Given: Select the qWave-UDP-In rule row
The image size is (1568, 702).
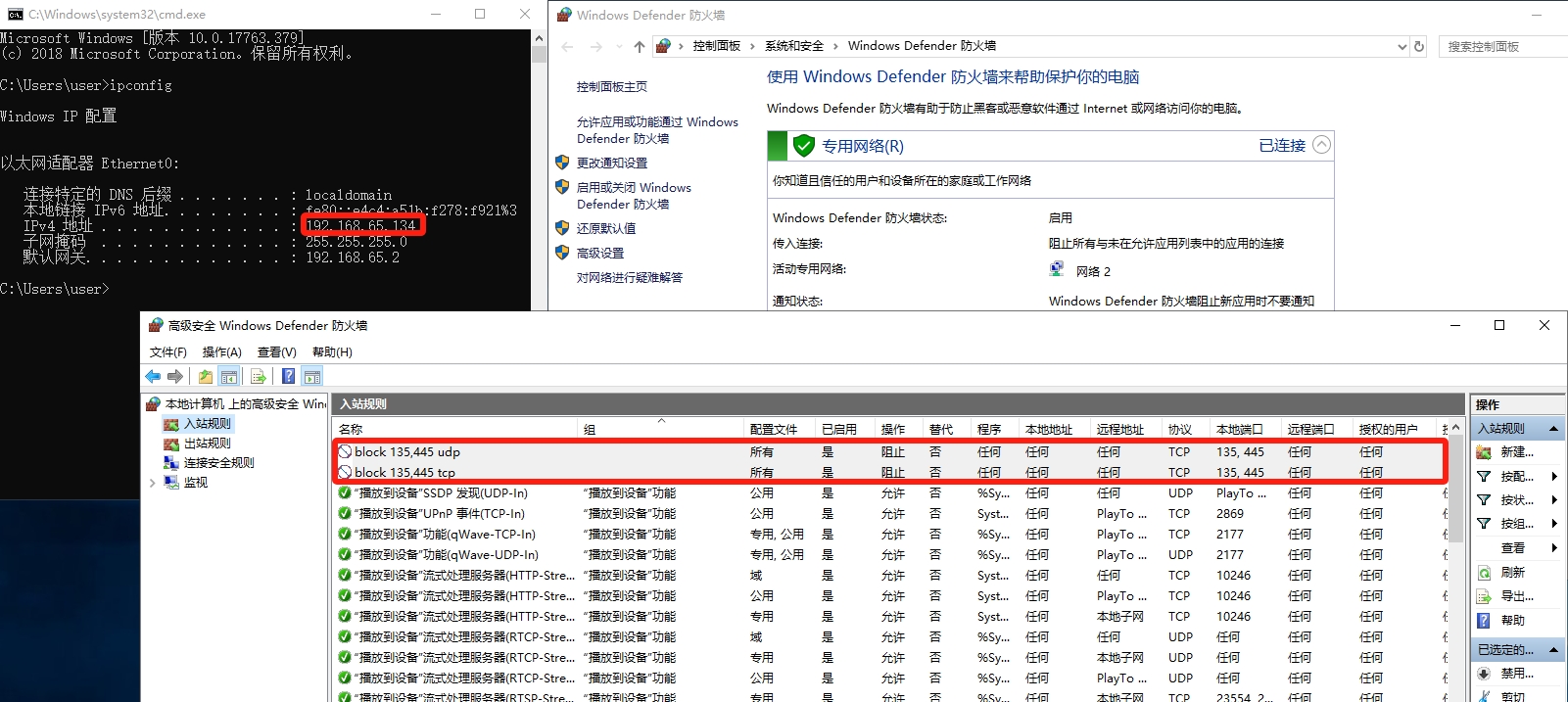Looking at the screenshot, I should [x=889, y=555].
